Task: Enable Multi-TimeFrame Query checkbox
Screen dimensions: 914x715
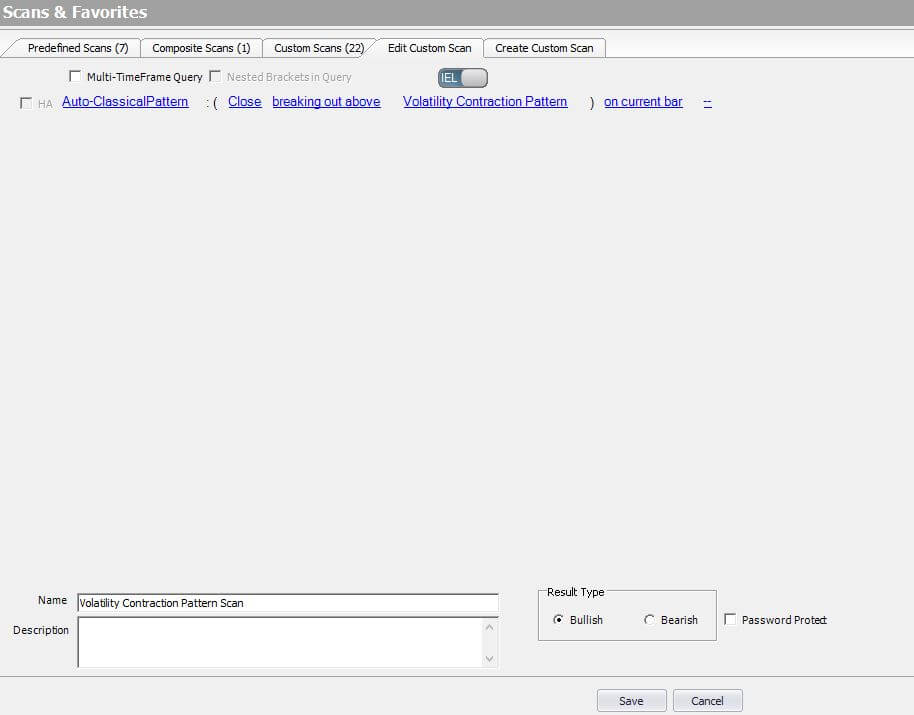Action: coord(75,76)
